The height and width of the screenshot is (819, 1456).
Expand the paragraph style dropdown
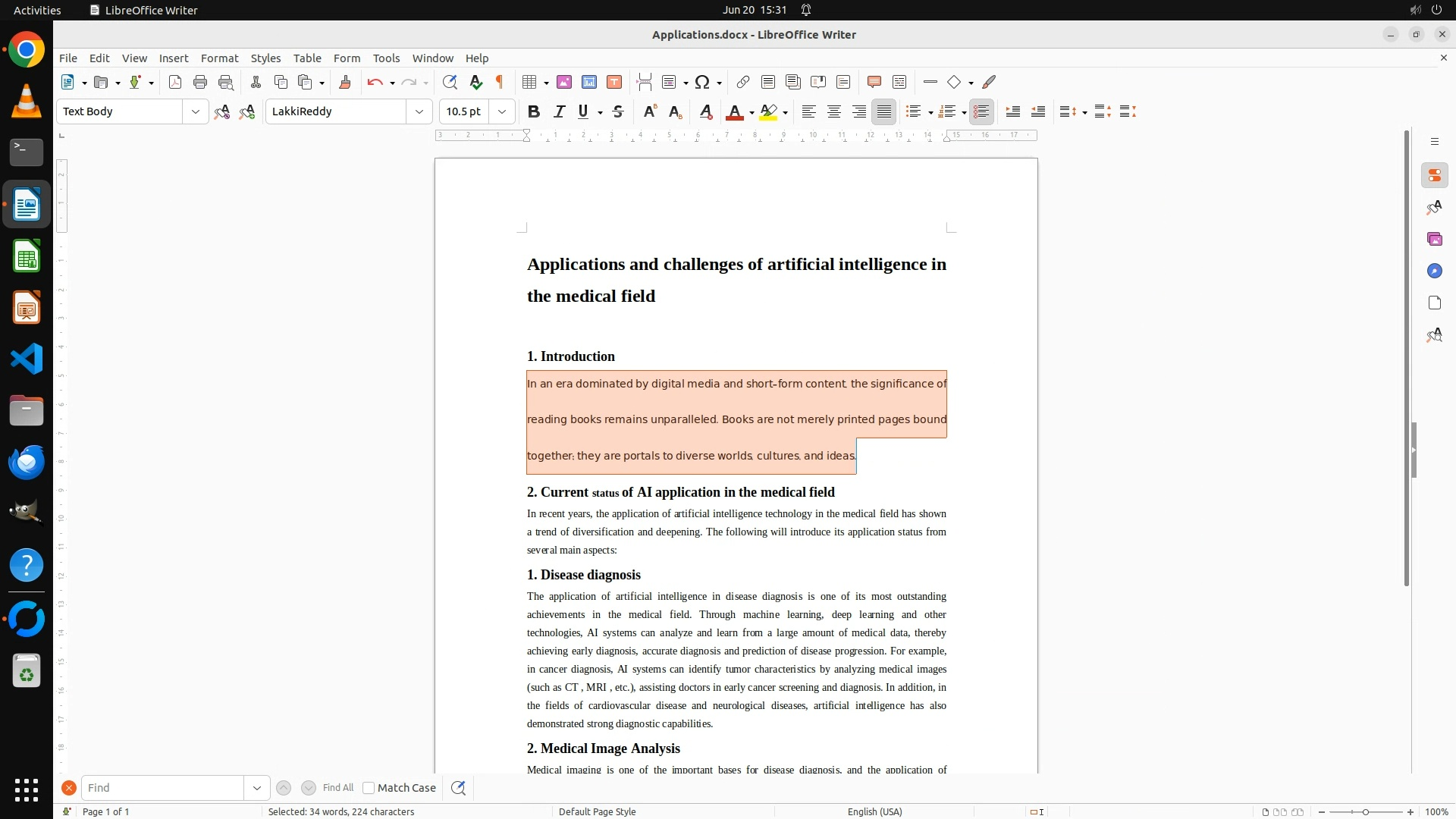tap(195, 111)
